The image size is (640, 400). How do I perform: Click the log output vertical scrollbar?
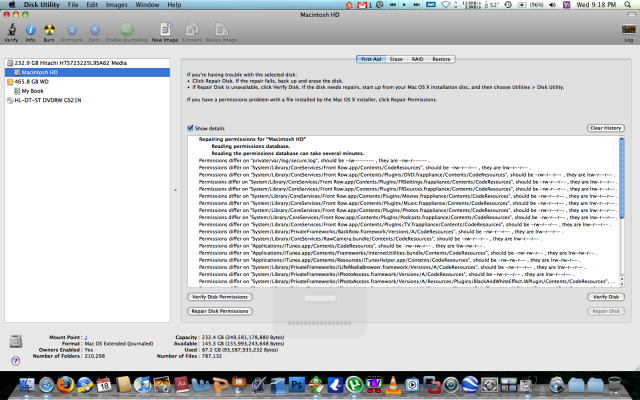pyautogui.click(x=622, y=178)
